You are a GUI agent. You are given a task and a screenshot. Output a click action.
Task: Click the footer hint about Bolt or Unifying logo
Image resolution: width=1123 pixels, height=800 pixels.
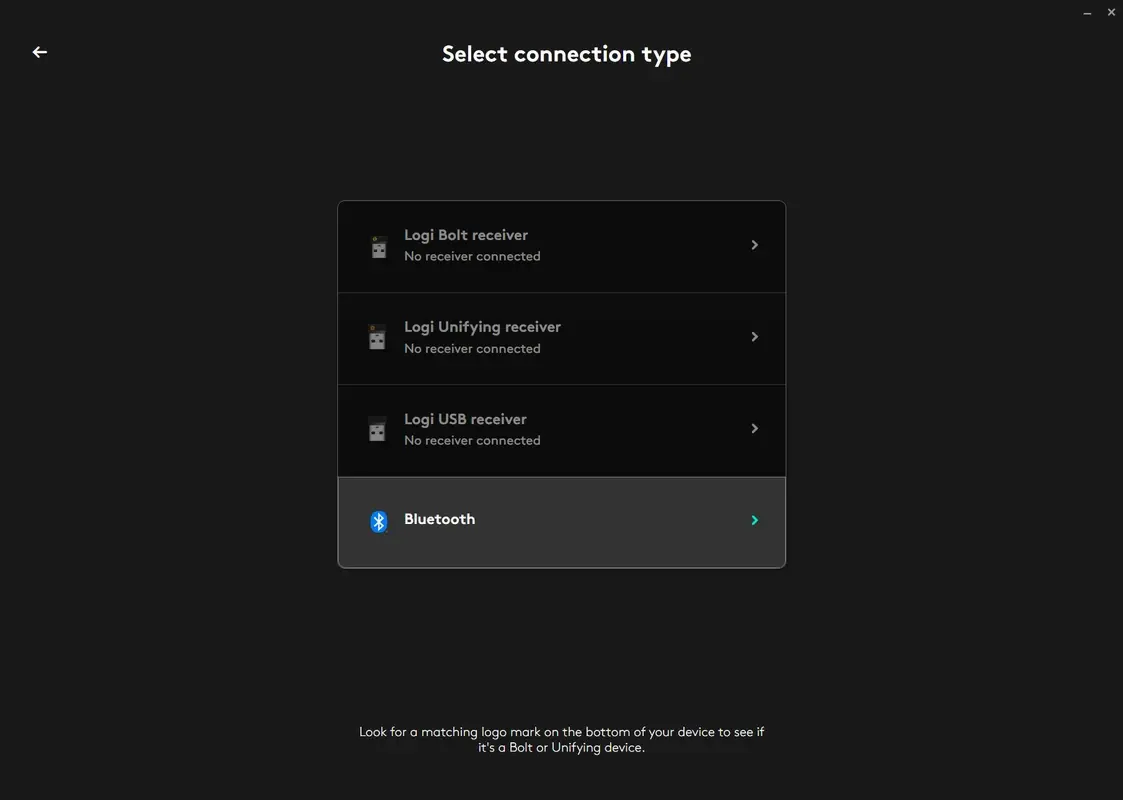pyautogui.click(x=561, y=739)
